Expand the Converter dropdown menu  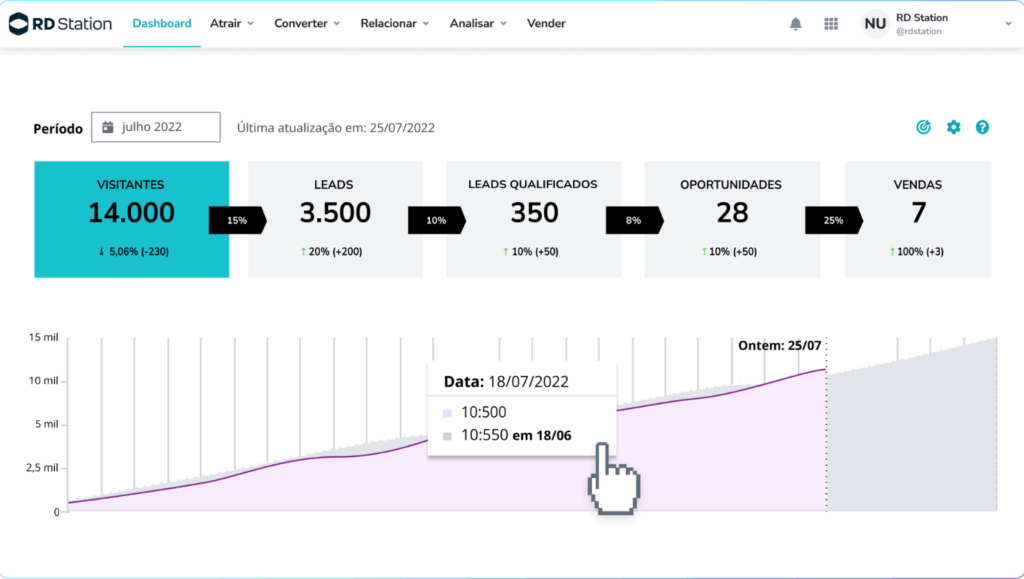click(x=307, y=23)
